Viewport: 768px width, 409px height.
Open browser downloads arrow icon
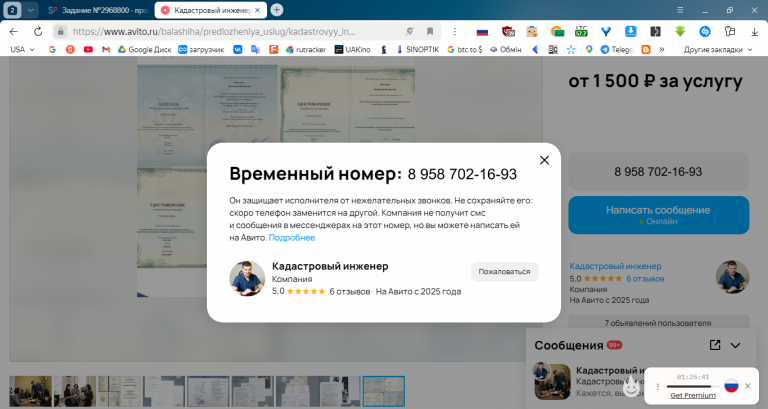pyautogui.click(x=754, y=31)
